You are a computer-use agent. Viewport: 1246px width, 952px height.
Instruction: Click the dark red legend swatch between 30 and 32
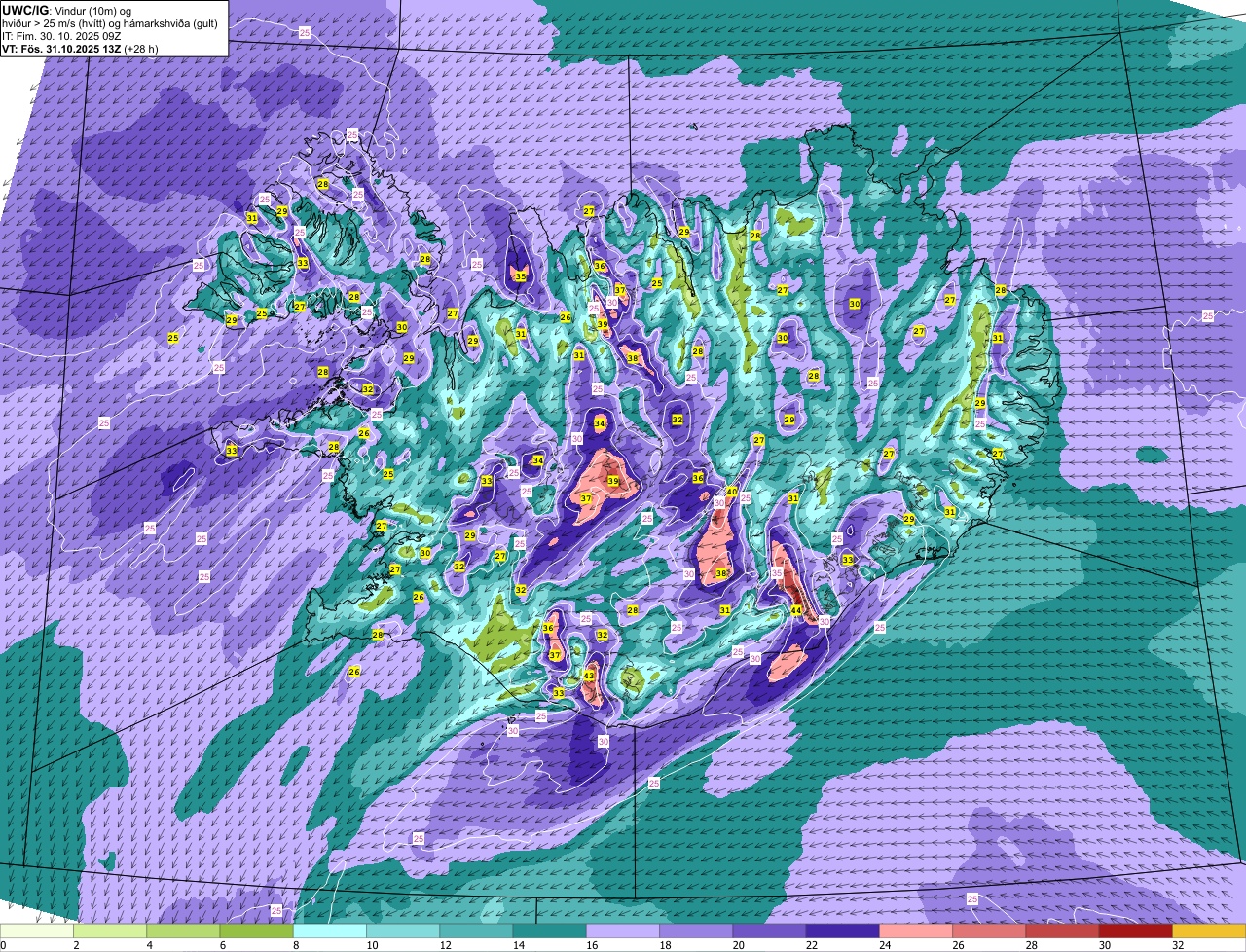[1136, 932]
